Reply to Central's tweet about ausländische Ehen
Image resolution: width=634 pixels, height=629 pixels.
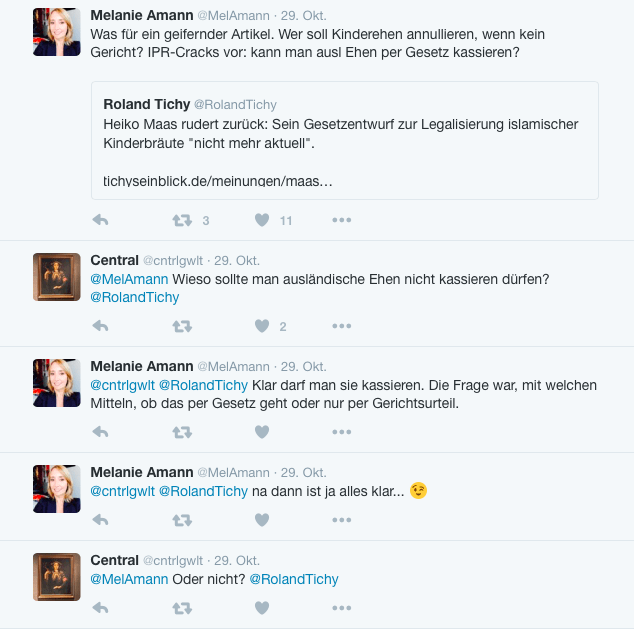[100, 326]
